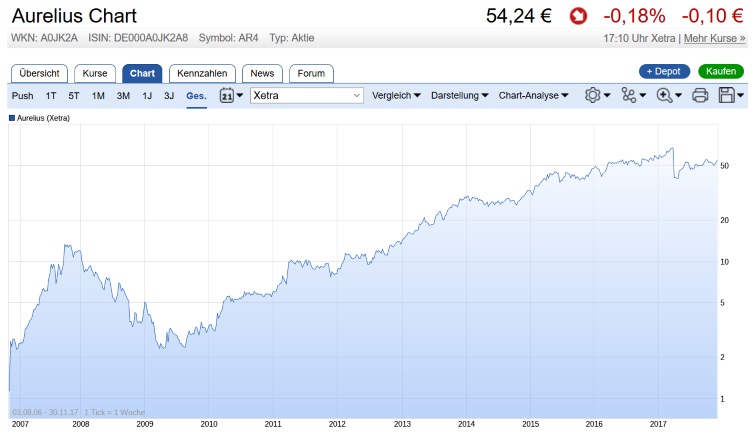The image size is (753, 432).
Task: Expand the Vergleich dropdown
Action: coord(396,96)
